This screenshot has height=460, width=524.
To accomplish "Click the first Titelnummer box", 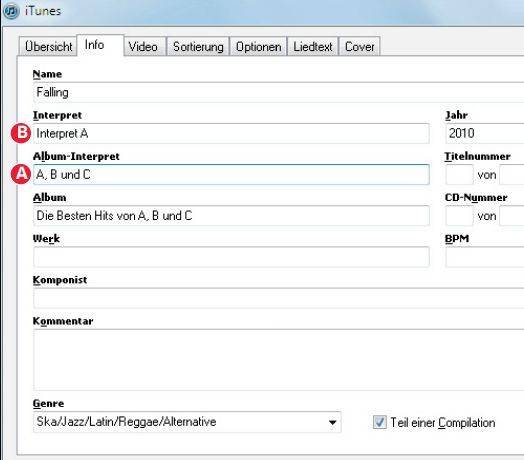I will tap(460, 175).
